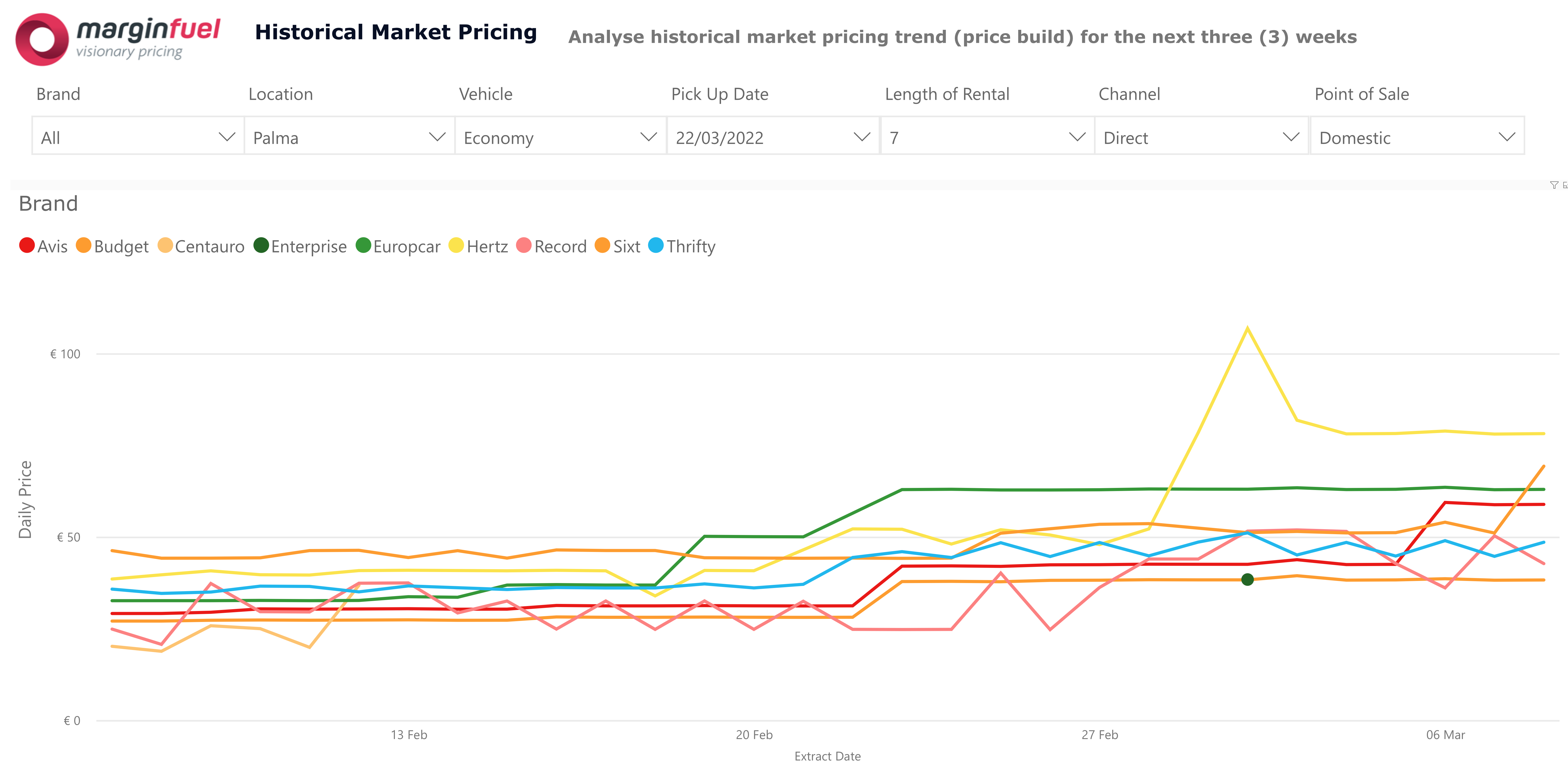Click the Enterprise dark green legend marker
1568x784 pixels.
pos(261,245)
